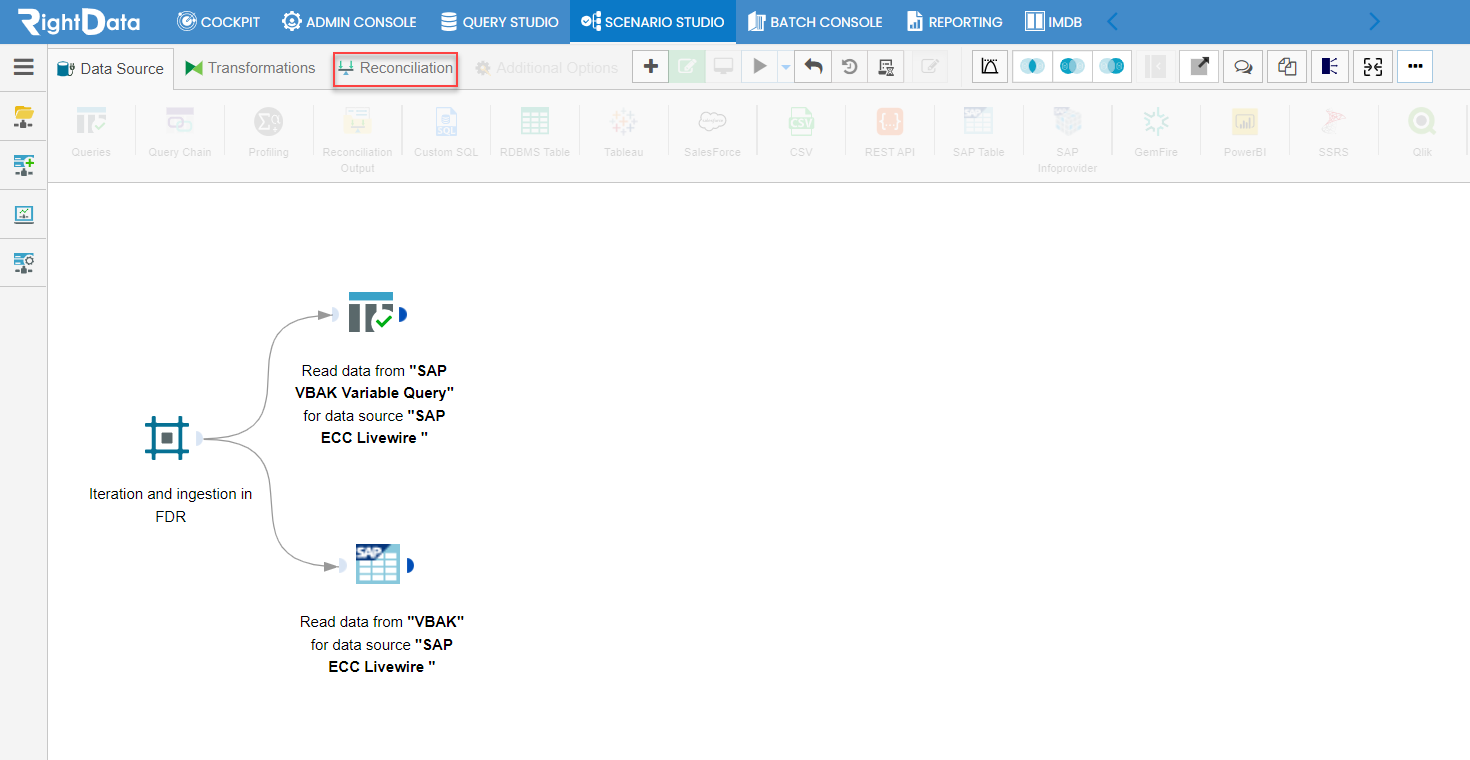Image resolution: width=1470 pixels, height=760 pixels.
Task: Select the Tableau data source tool
Action: 623,132
